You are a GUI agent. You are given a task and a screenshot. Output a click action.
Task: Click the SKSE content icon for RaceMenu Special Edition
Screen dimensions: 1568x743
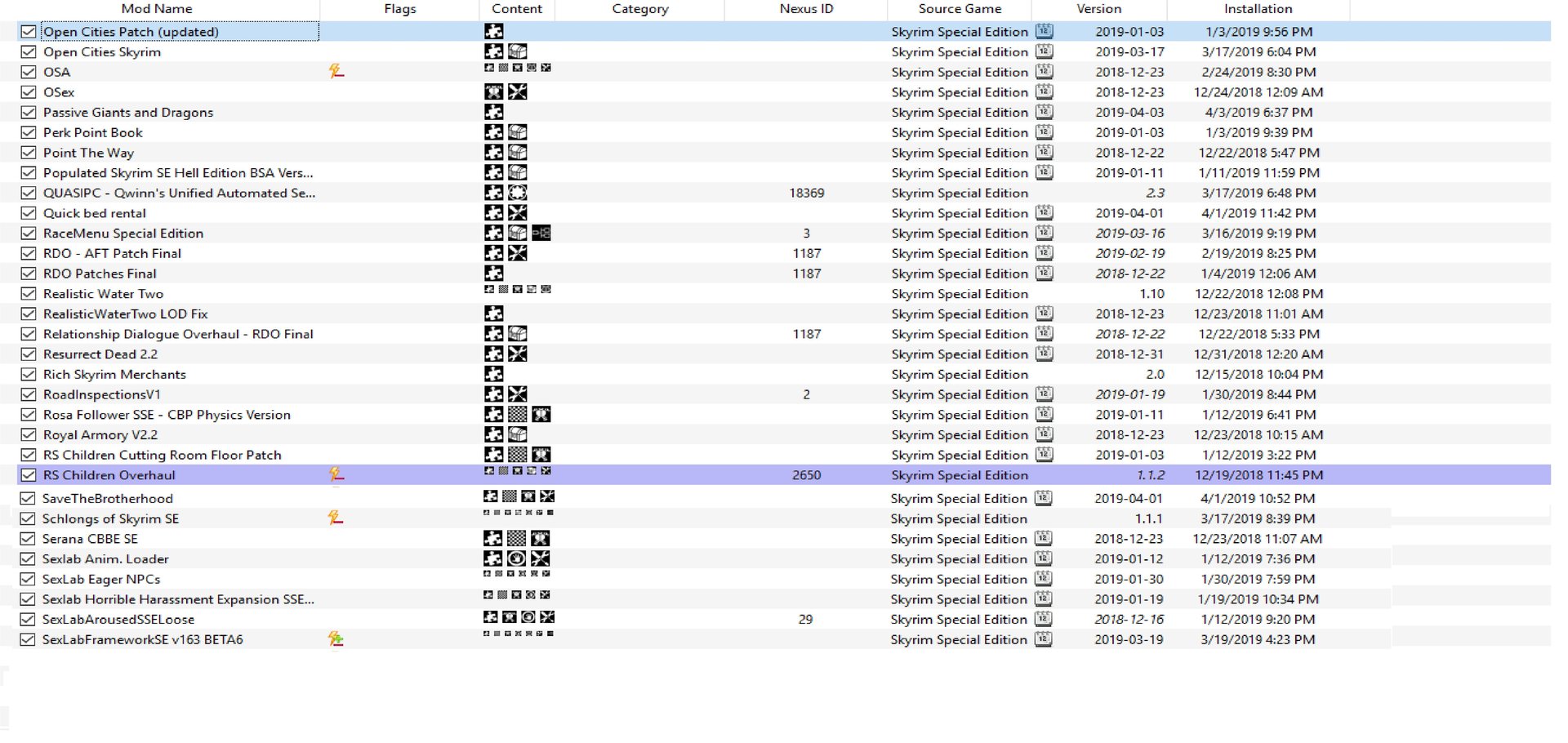(x=541, y=233)
